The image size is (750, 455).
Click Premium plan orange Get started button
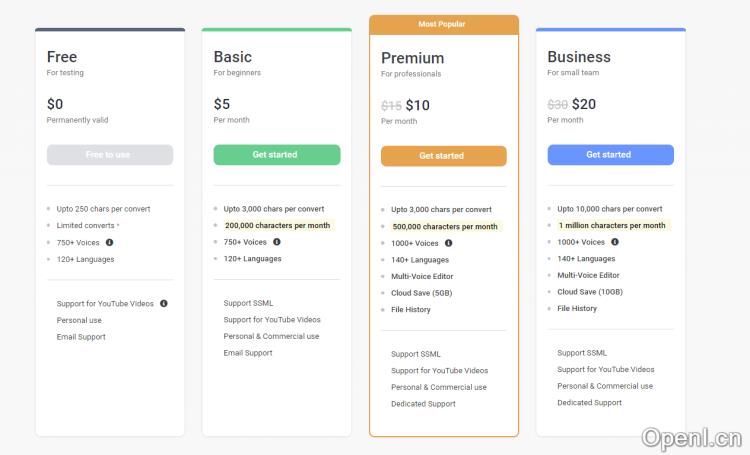(443, 156)
